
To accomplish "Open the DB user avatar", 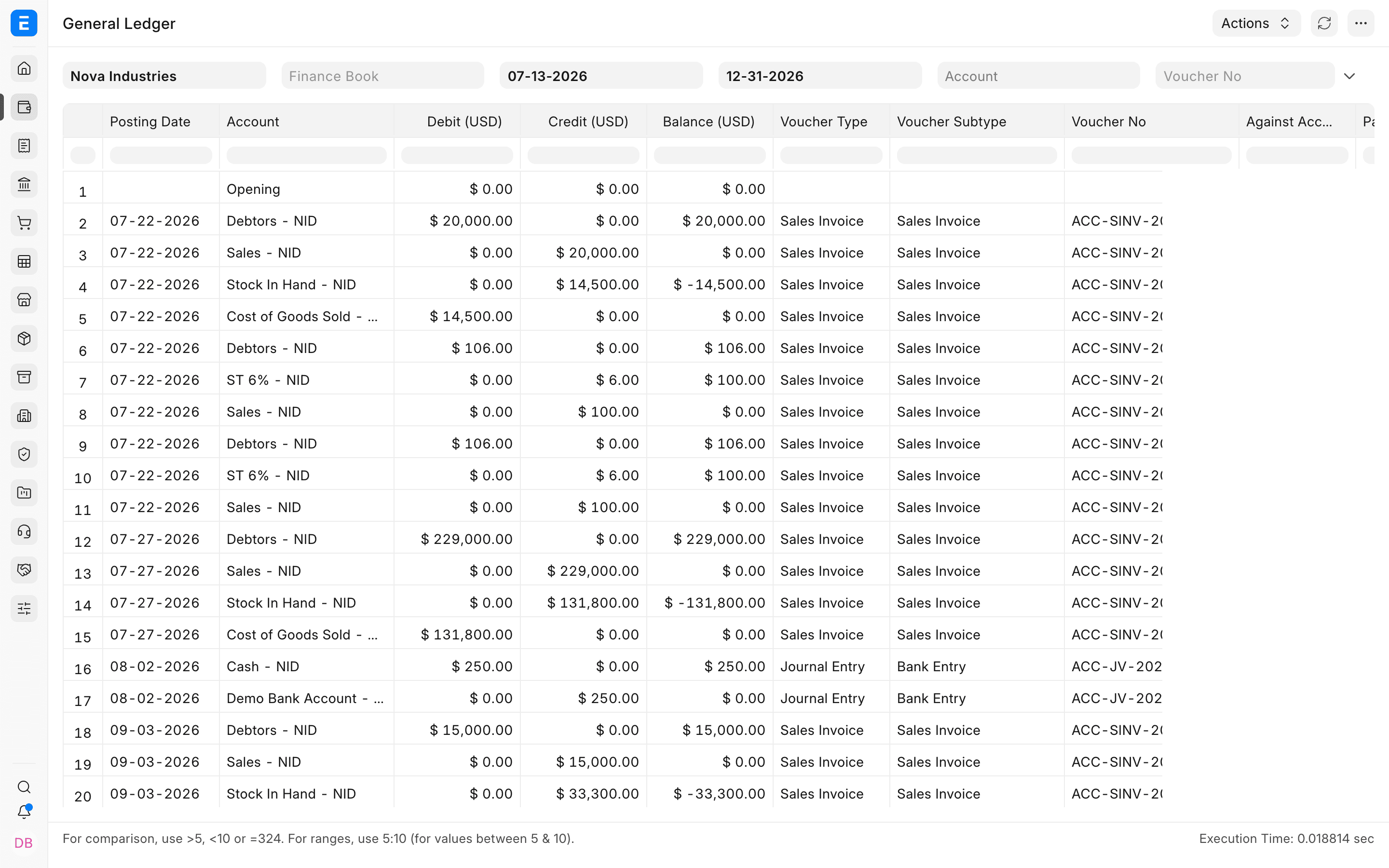I will [x=24, y=843].
